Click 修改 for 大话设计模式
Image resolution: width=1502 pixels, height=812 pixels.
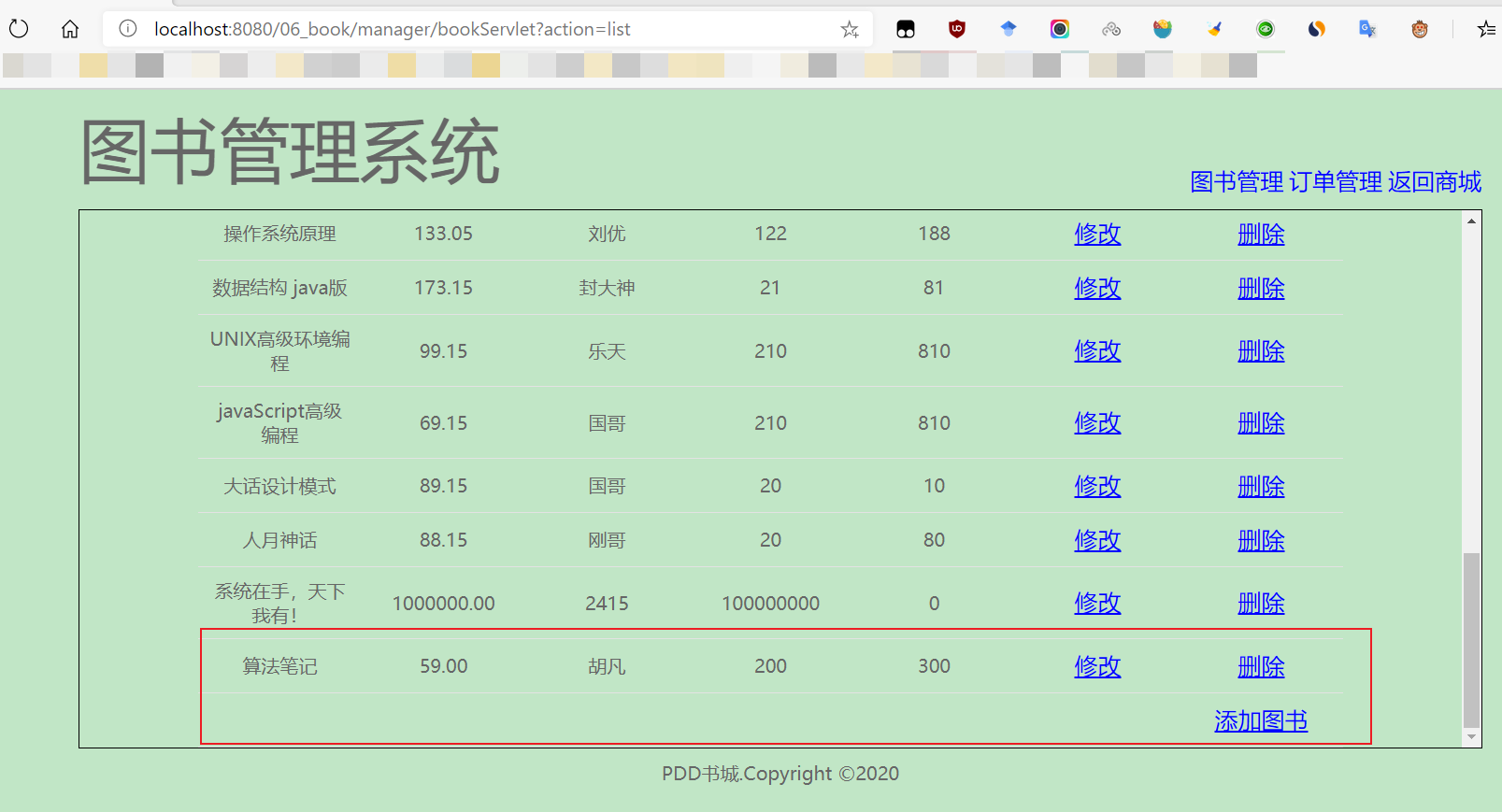[x=1097, y=486]
